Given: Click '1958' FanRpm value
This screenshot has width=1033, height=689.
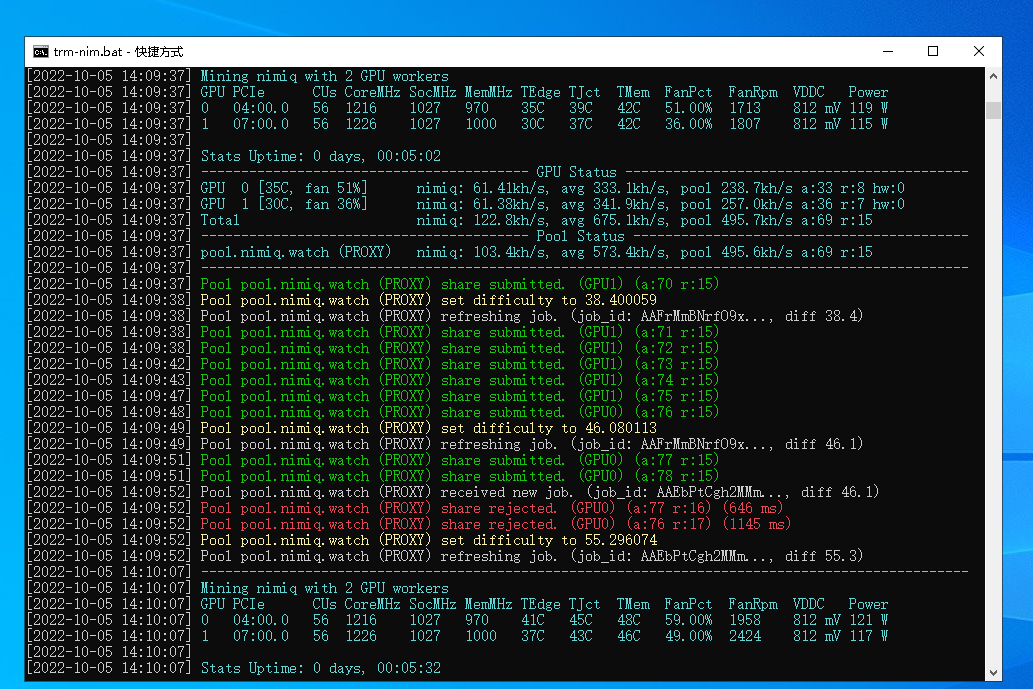Looking at the screenshot, I should (x=745, y=620).
